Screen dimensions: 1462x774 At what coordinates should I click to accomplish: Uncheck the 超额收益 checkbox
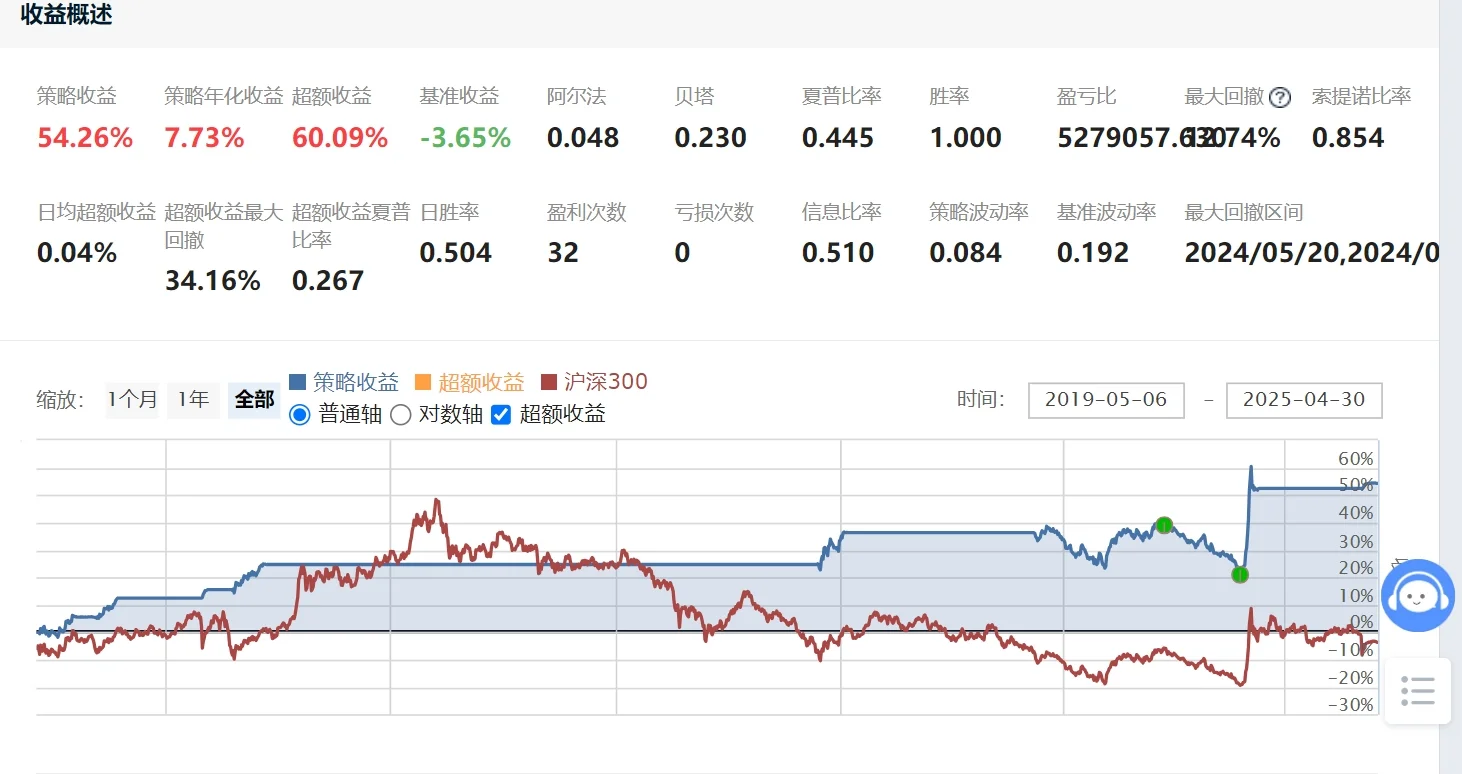502,414
